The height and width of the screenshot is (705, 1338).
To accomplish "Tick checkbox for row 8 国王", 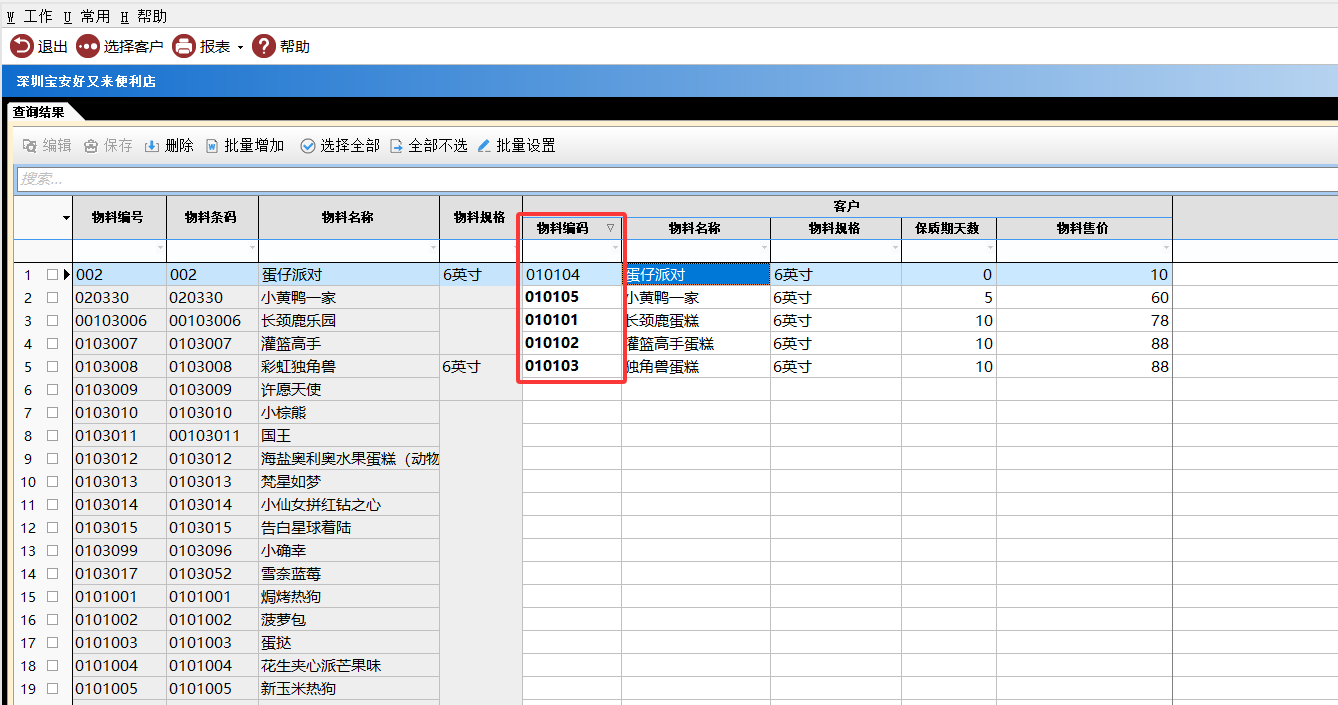I will point(52,436).
